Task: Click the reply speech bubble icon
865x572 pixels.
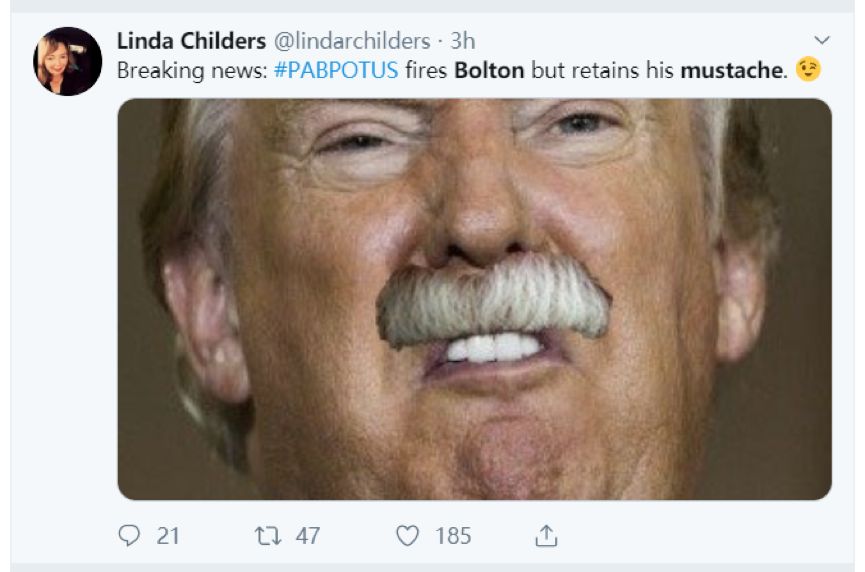Action: [130, 536]
